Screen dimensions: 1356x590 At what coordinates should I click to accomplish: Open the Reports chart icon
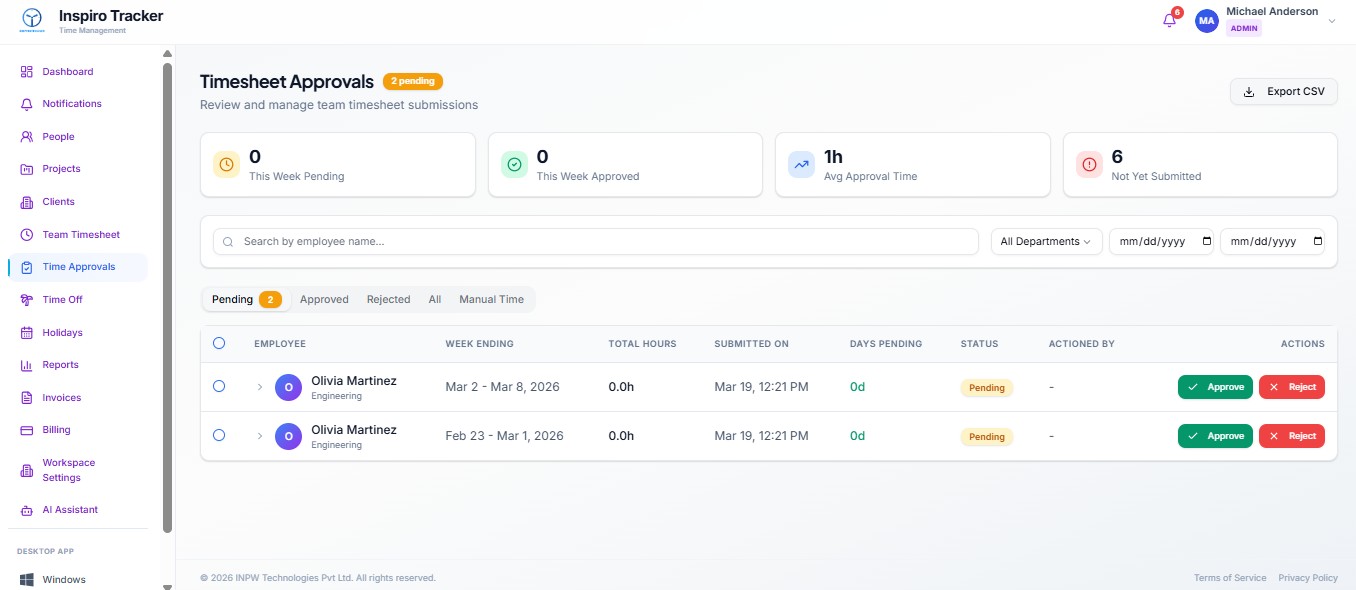tap(27, 365)
